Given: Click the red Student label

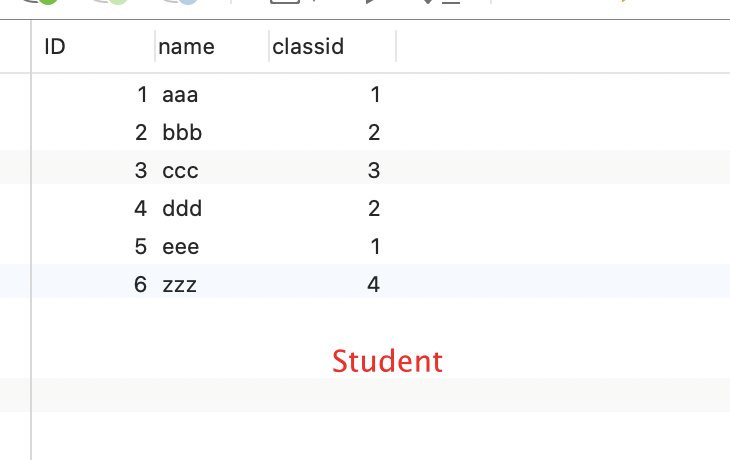Looking at the screenshot, I should click(387, 360).
